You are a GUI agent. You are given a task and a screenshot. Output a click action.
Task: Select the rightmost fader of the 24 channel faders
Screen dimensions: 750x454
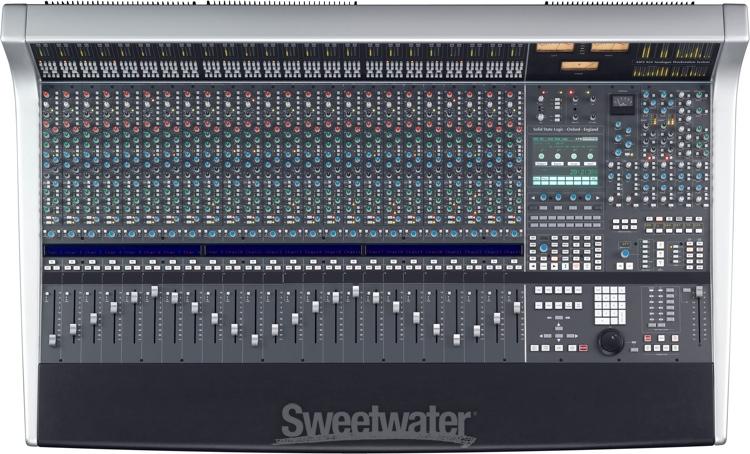click(x=517, y=307)
